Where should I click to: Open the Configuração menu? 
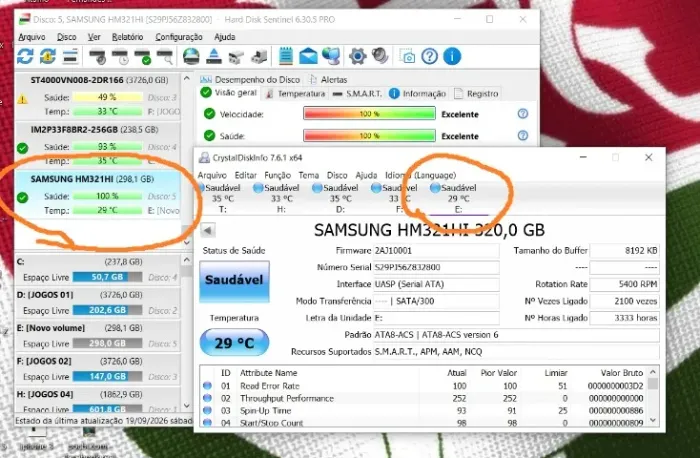[179, 37]
